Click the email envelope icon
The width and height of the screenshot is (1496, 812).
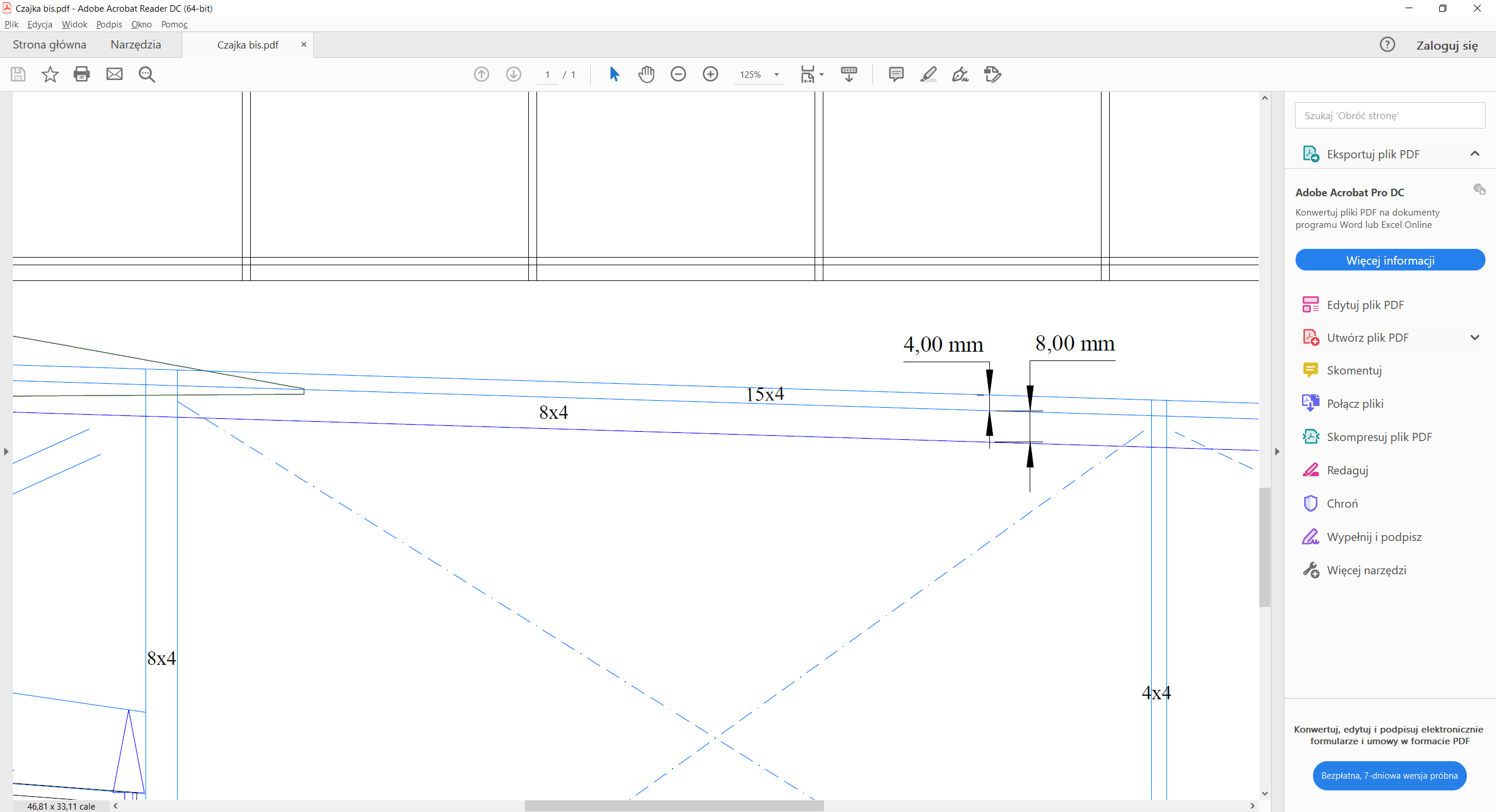[115, 74]
